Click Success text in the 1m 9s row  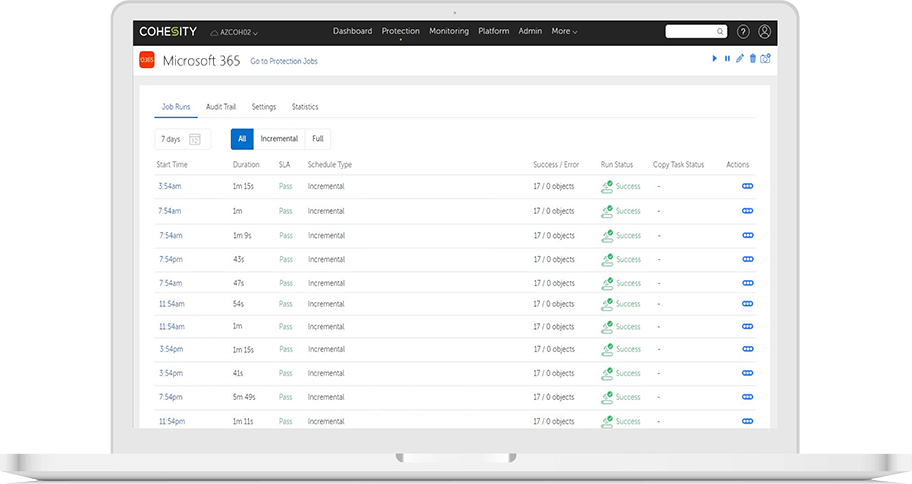[629, 236]
